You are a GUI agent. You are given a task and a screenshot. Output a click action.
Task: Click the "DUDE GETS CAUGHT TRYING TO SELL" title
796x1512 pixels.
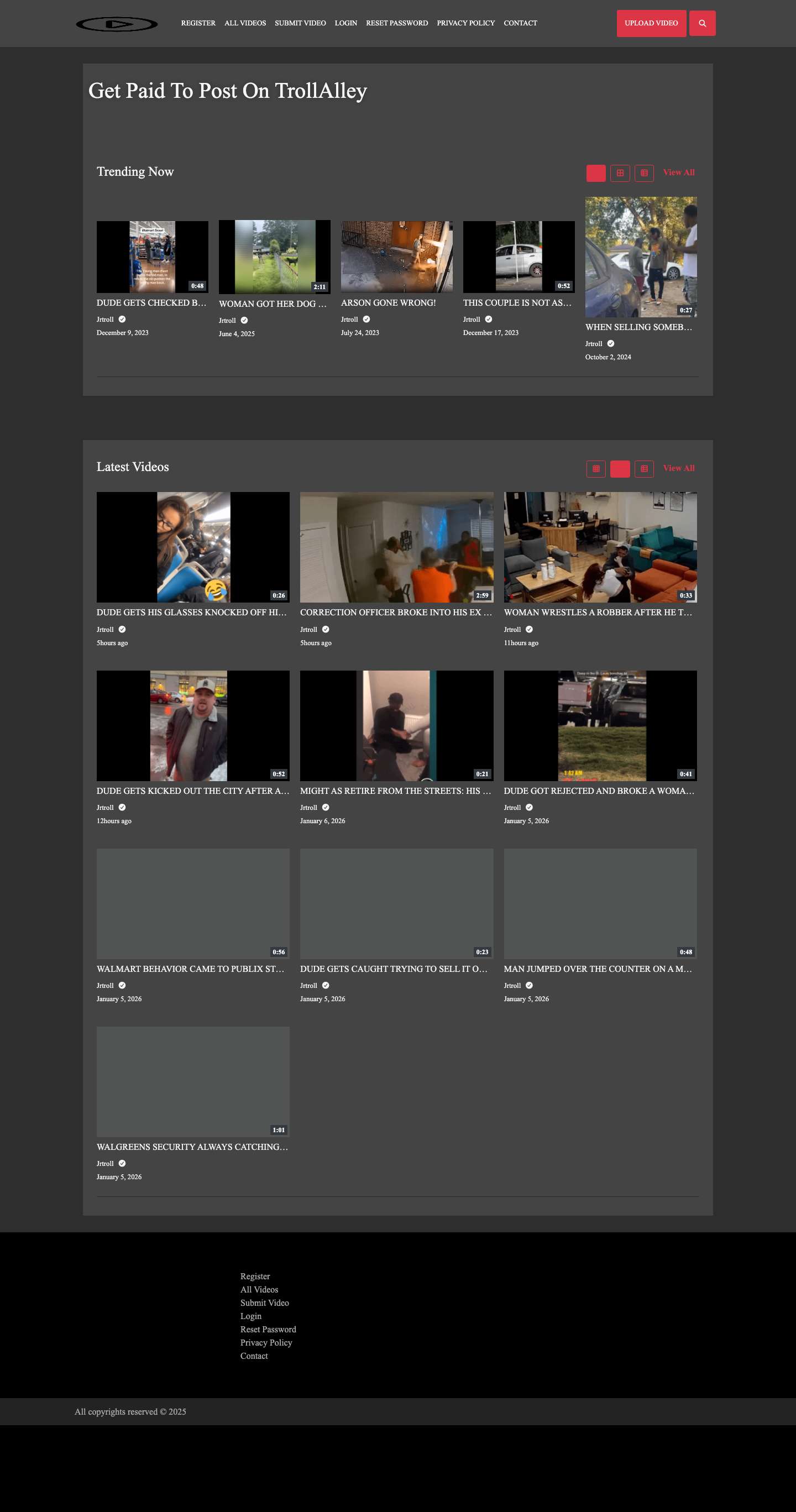pos(394,969)
